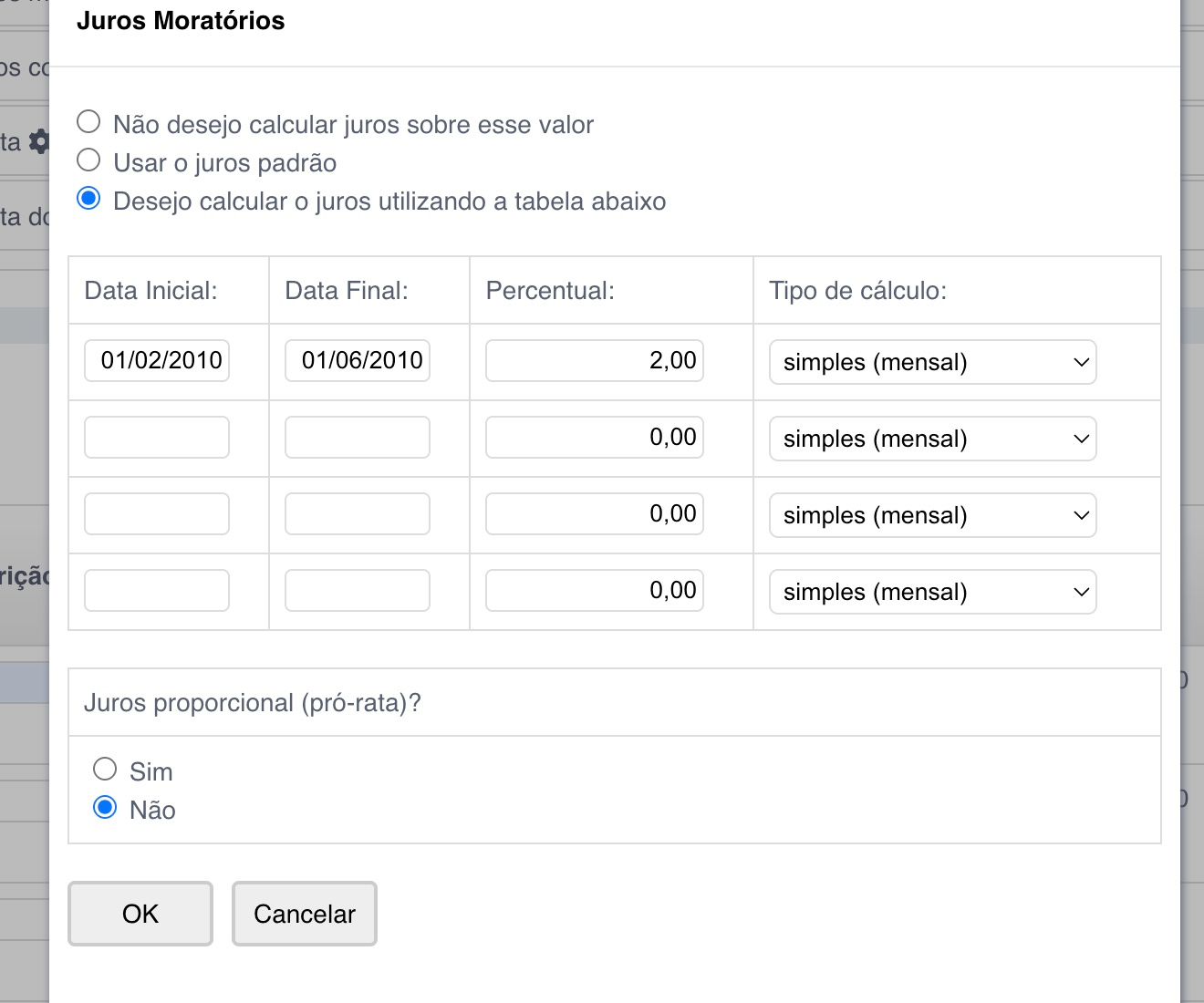Click empty Data Final field in second row
1204x1003 pixels.
point(358,438)
